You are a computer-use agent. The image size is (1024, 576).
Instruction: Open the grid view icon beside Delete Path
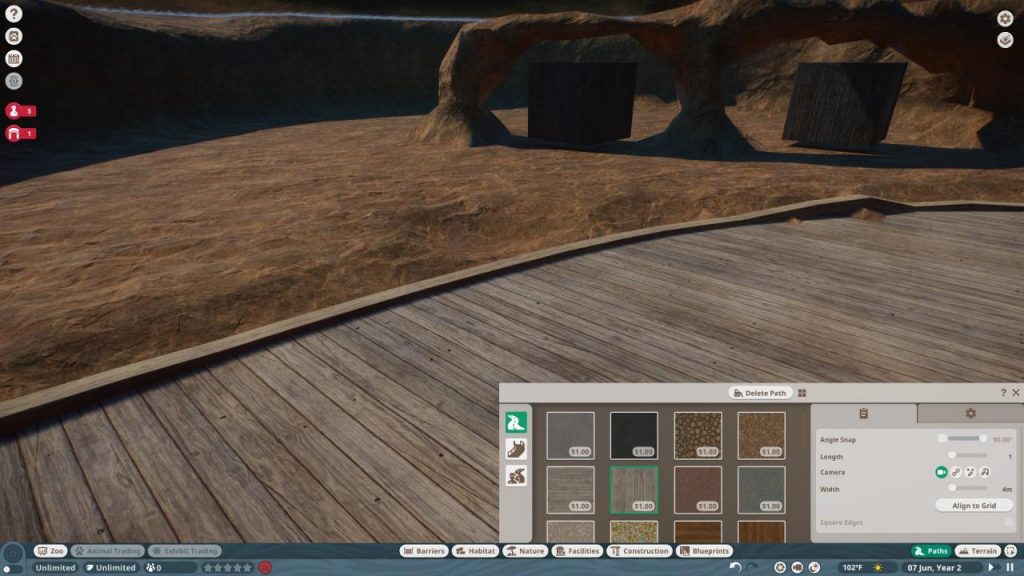802,393
